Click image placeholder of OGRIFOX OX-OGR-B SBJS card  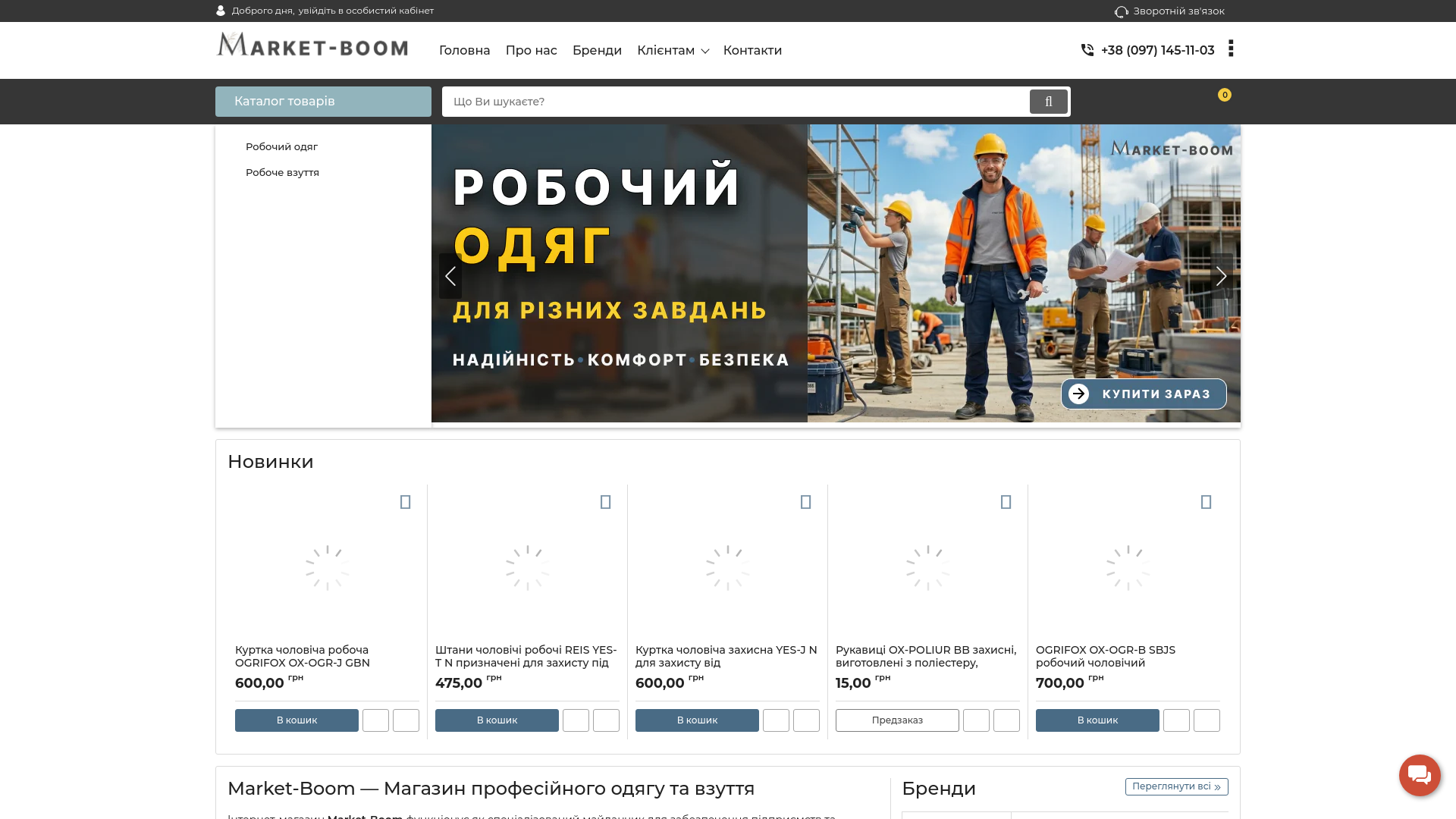(x=1128, y=567)
